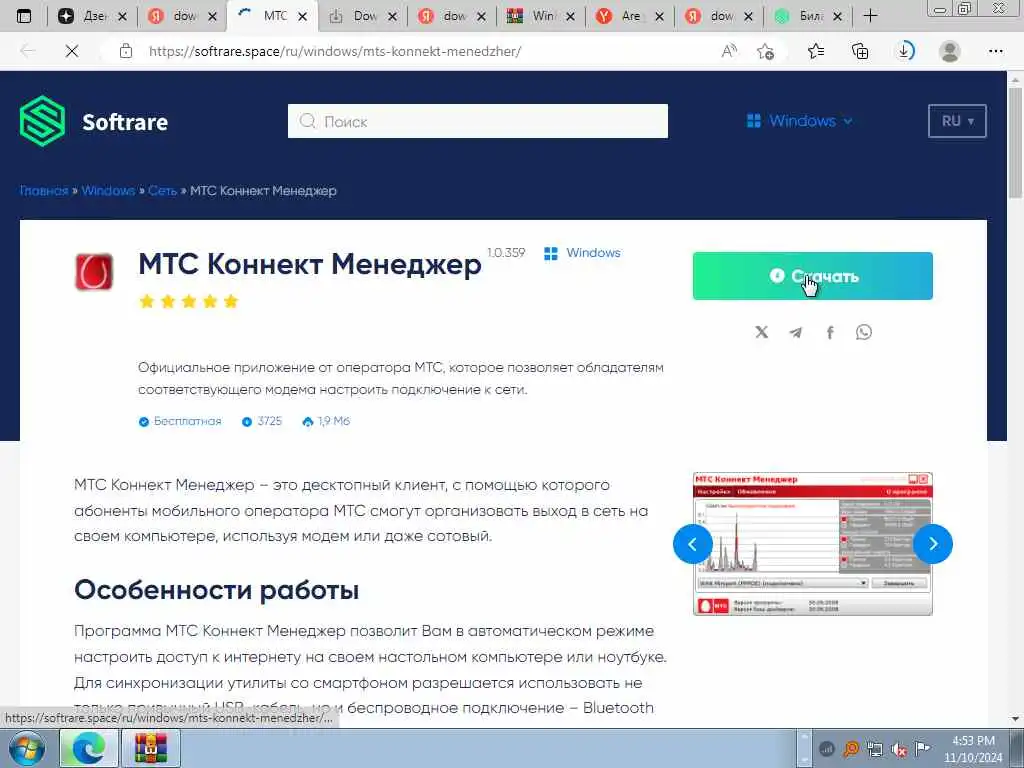
Task: Click the muted volume tray icon
Action: coord(899,749)
